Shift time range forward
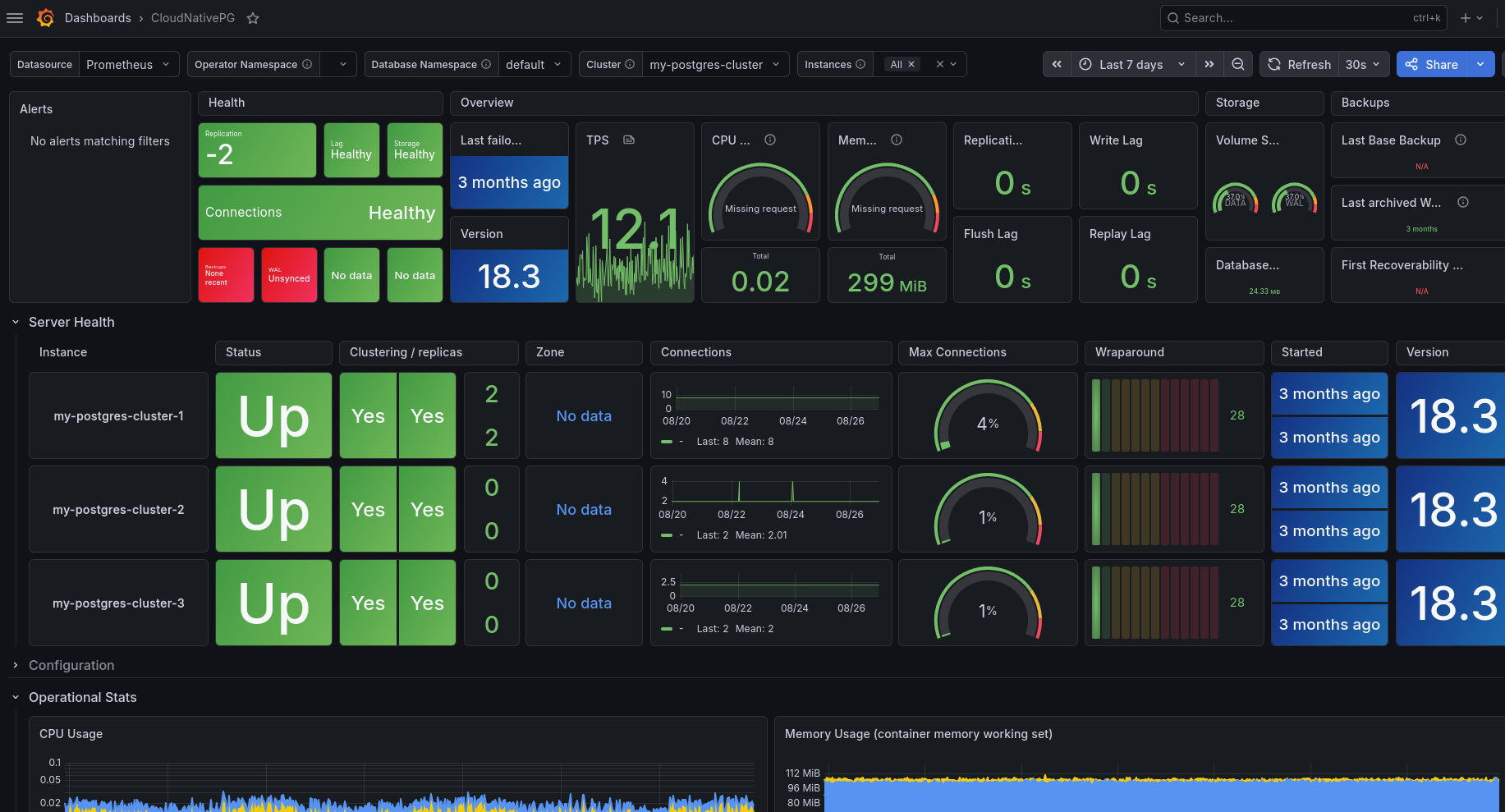Screen dimensions: 1505x812 1209,64
